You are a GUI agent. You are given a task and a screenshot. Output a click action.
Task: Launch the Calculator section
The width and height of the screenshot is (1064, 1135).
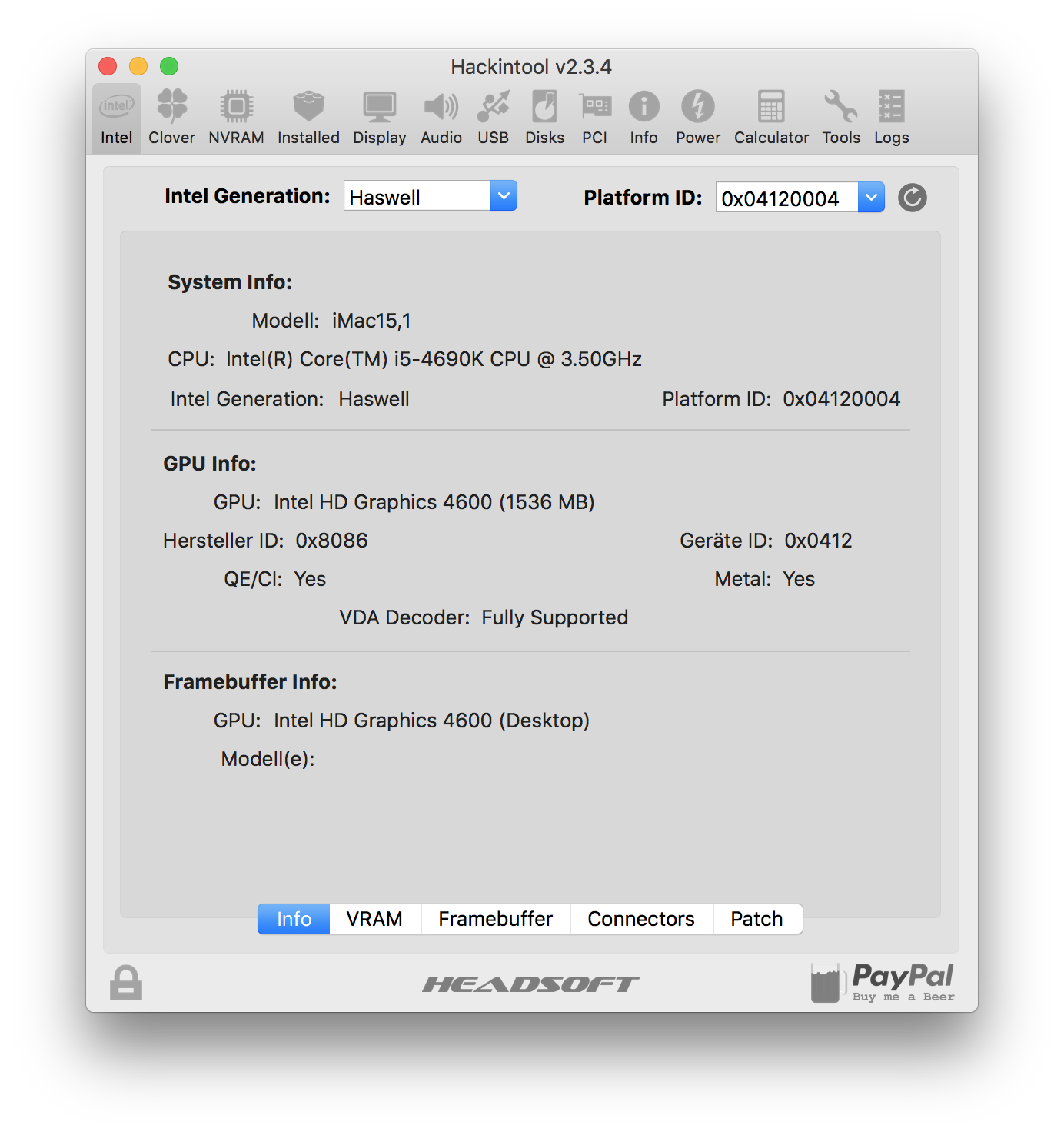coord(771,118)
